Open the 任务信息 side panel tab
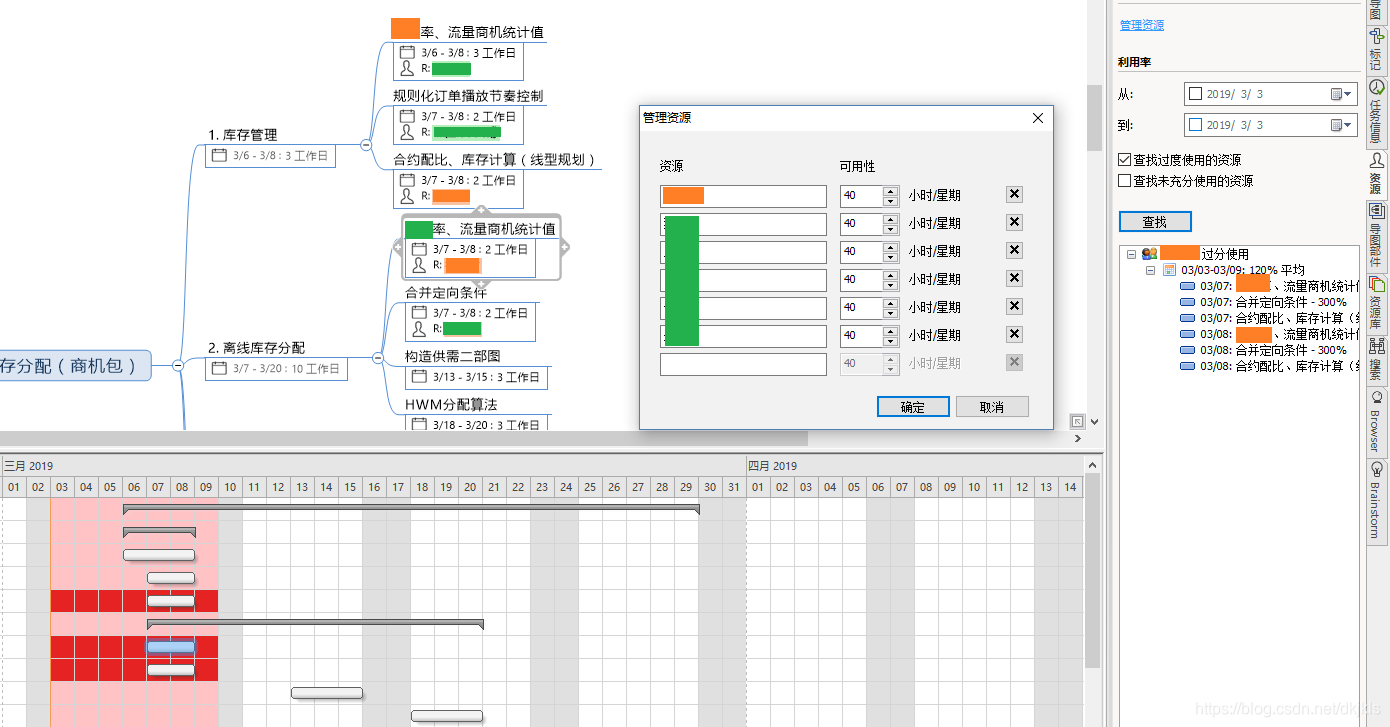 (x=1377, y=110)
